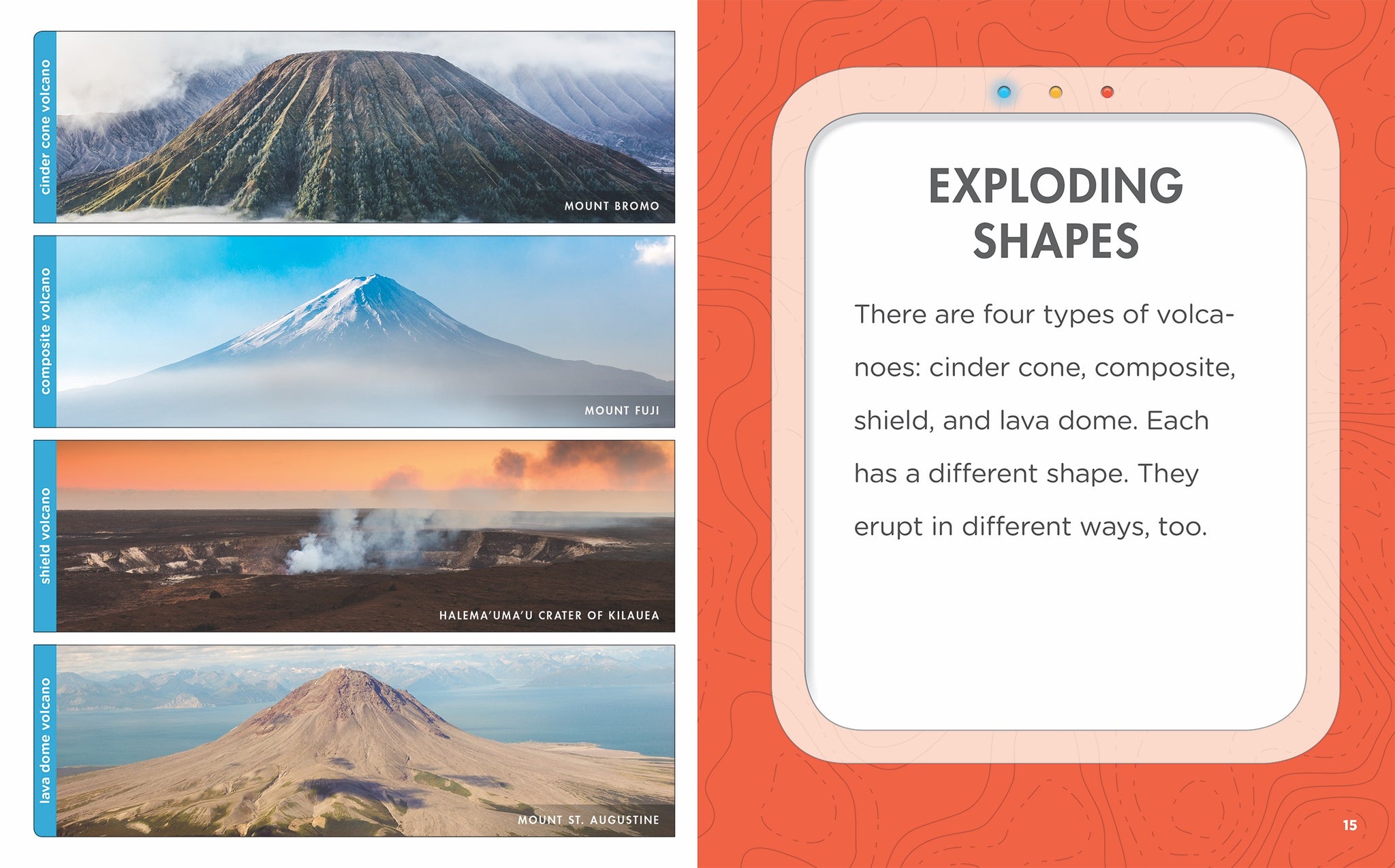Click the page number 15
Viewport: 1395px width, 868px height.
click(x=1349, y=825)
